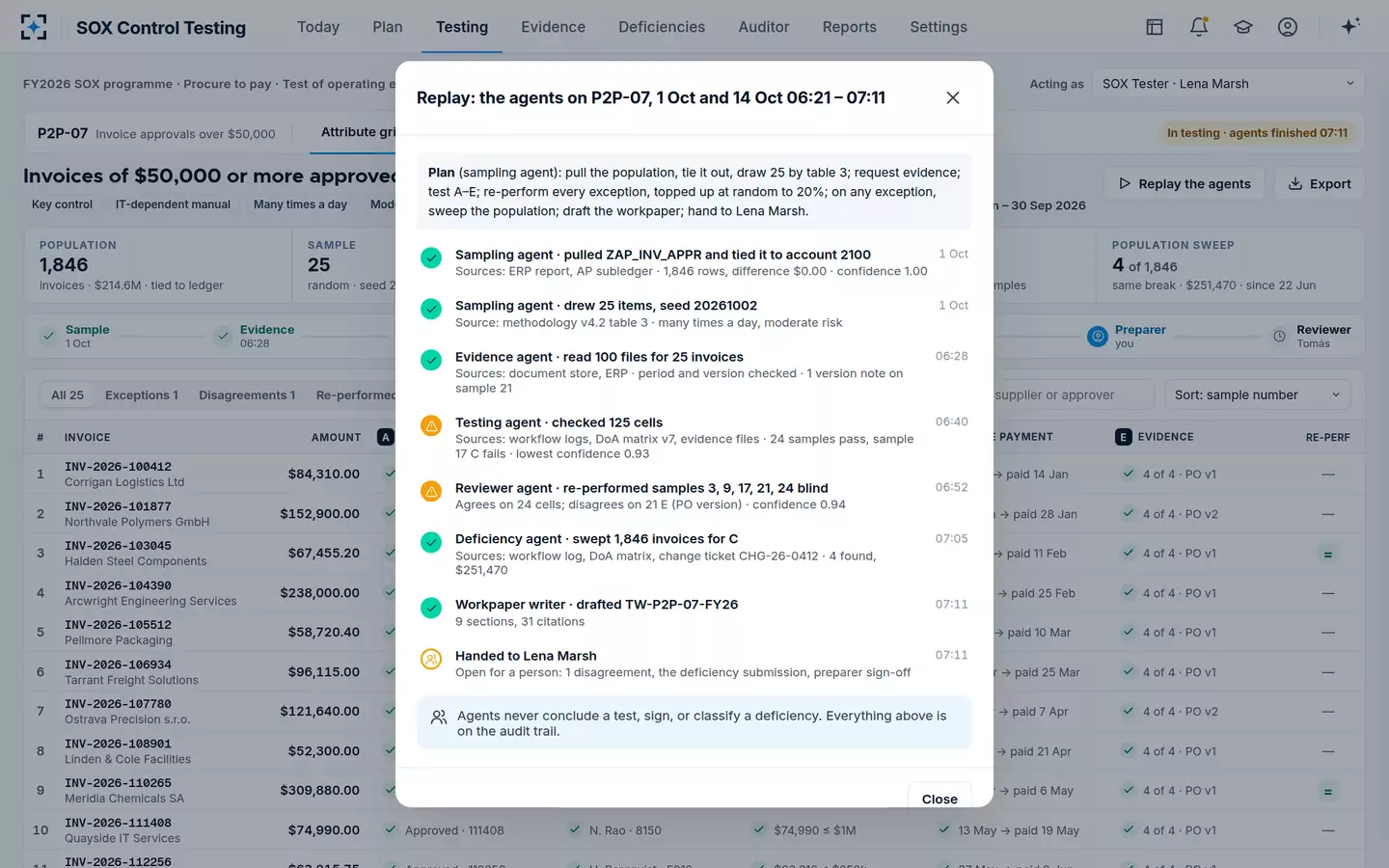Click the SOX Control Testing app logo
This screenshot has height=868, width=1389.
34,27
